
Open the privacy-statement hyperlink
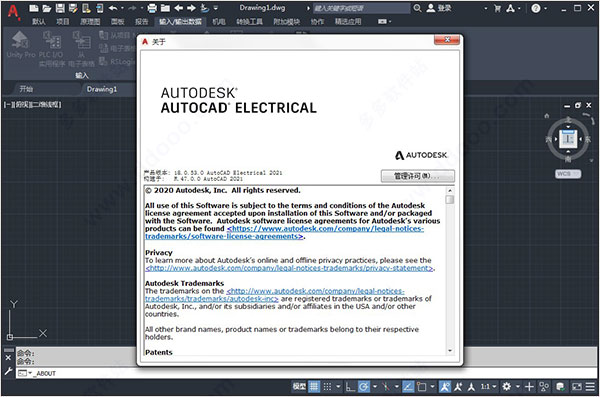[x=289, y=268]
